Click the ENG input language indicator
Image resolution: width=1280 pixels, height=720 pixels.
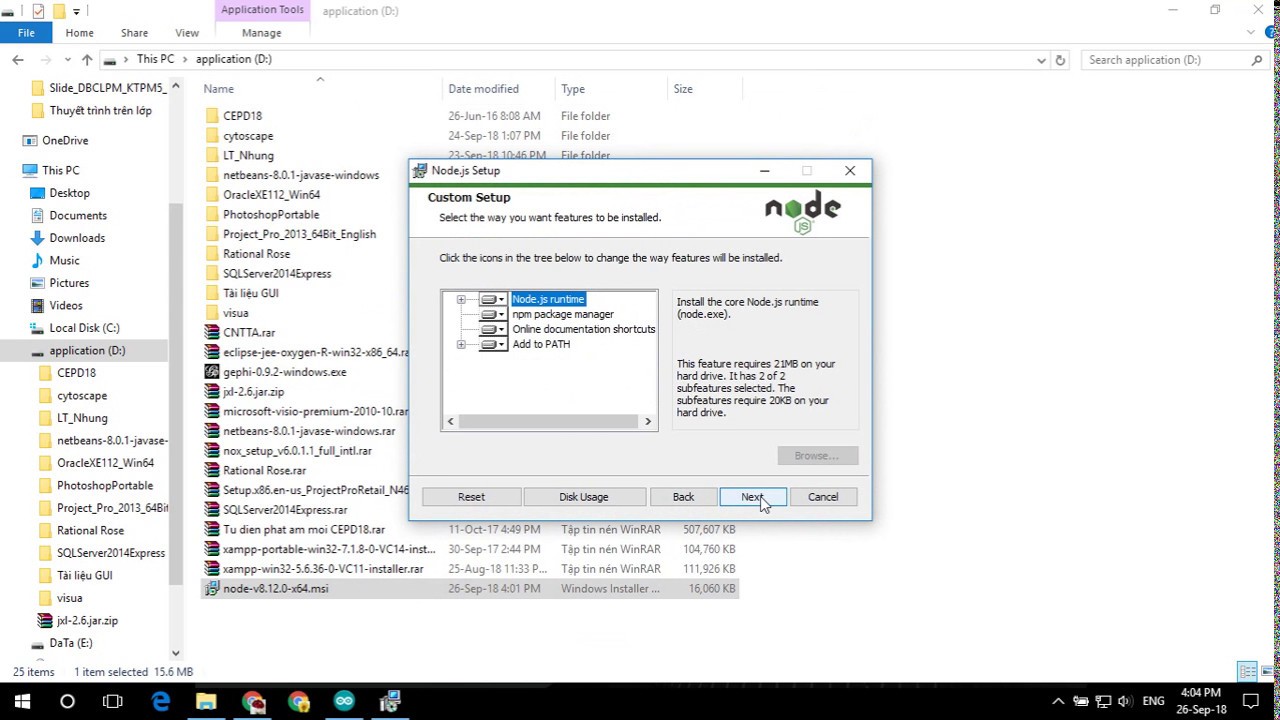click(x=1153, y=701)
